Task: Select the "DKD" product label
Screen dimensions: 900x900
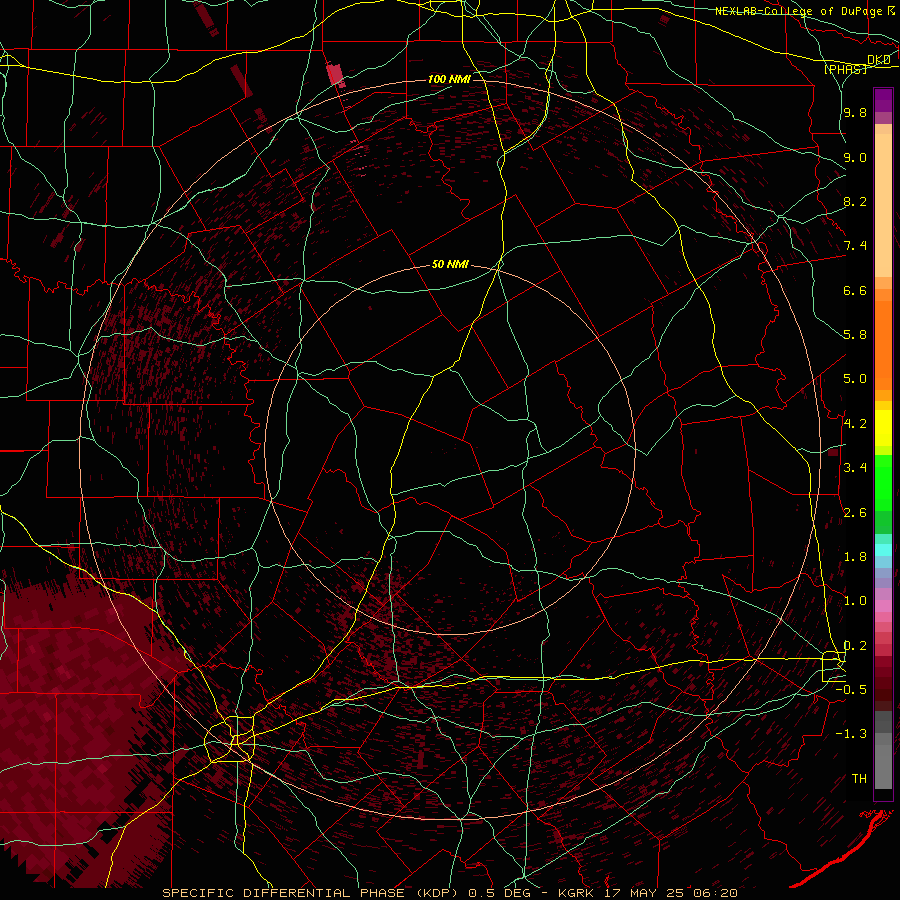Action: [x=879, y=60]
